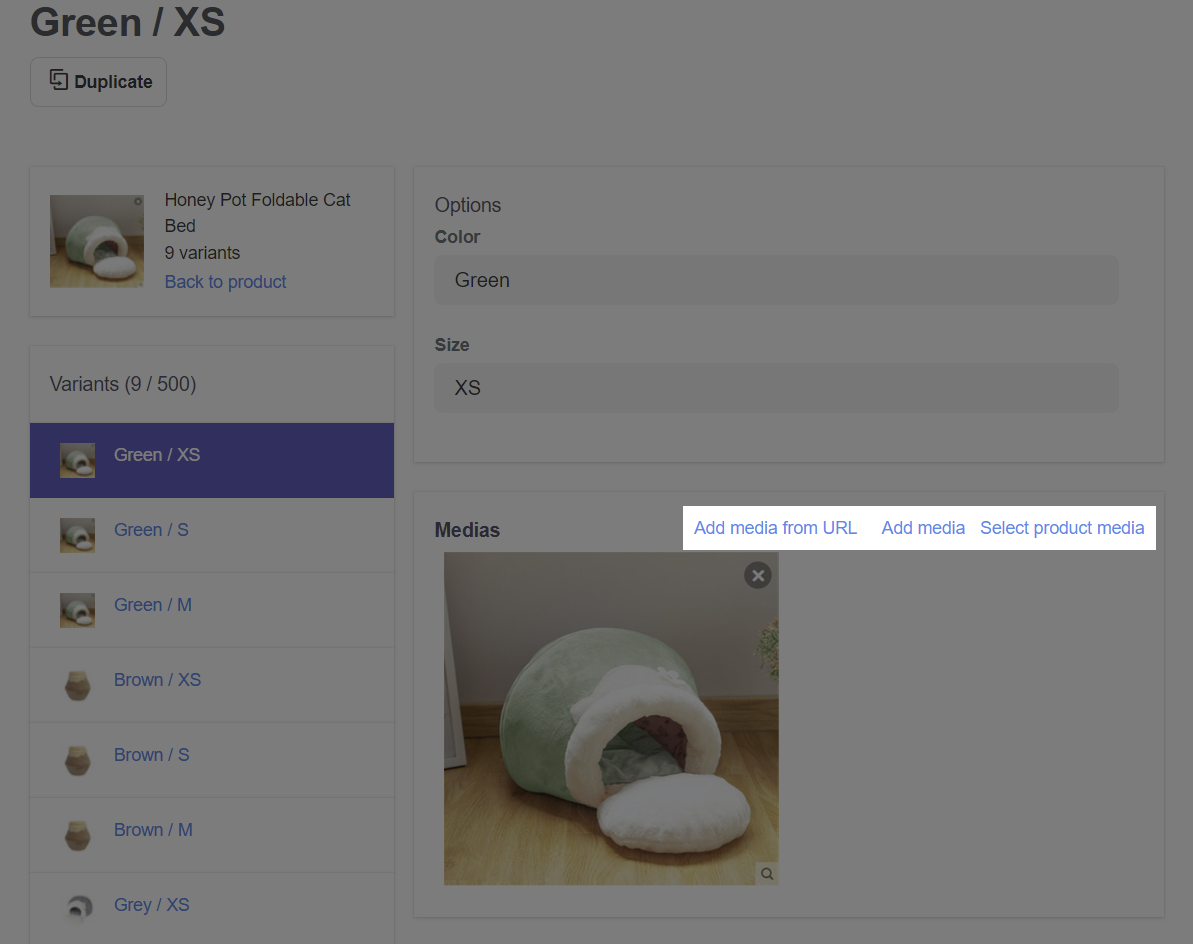Click the Green / S variant thumbnail
The width and height of the screenshot is (1193, 944).
(78, 536)
